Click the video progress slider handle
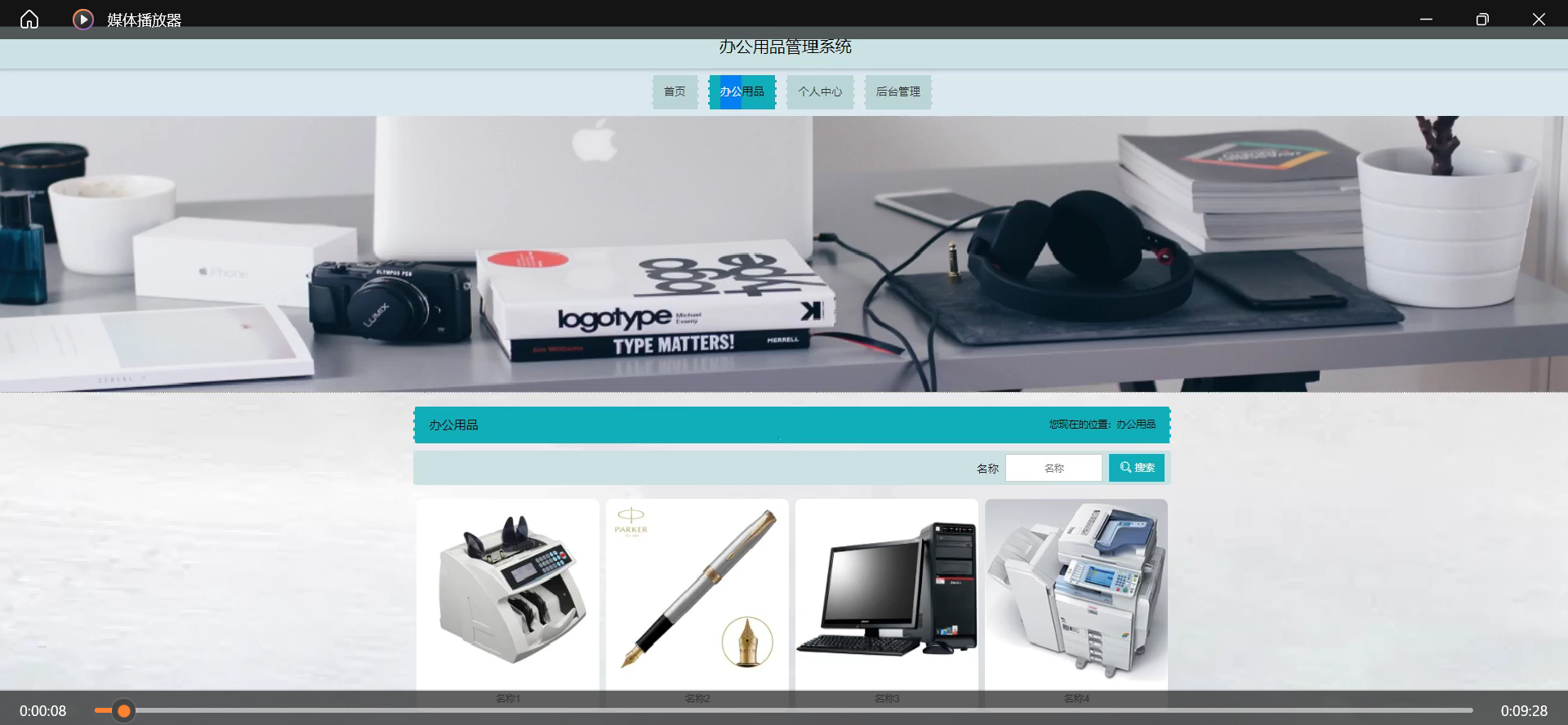 tap(123, 711)
